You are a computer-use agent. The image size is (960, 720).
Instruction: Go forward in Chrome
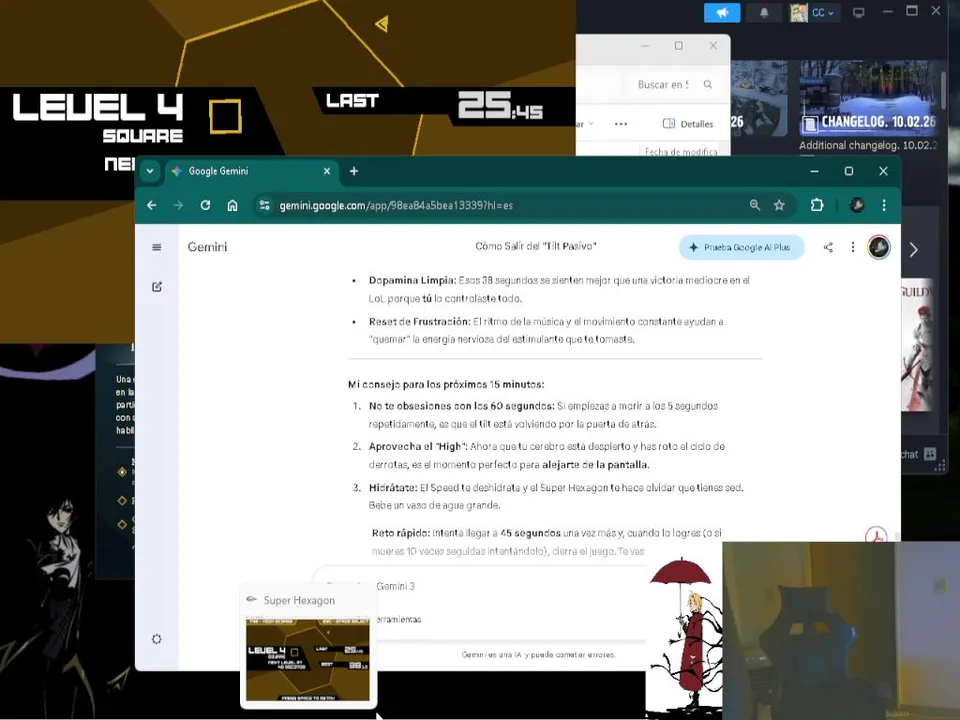pyautogui.click(x=178, y=206)
